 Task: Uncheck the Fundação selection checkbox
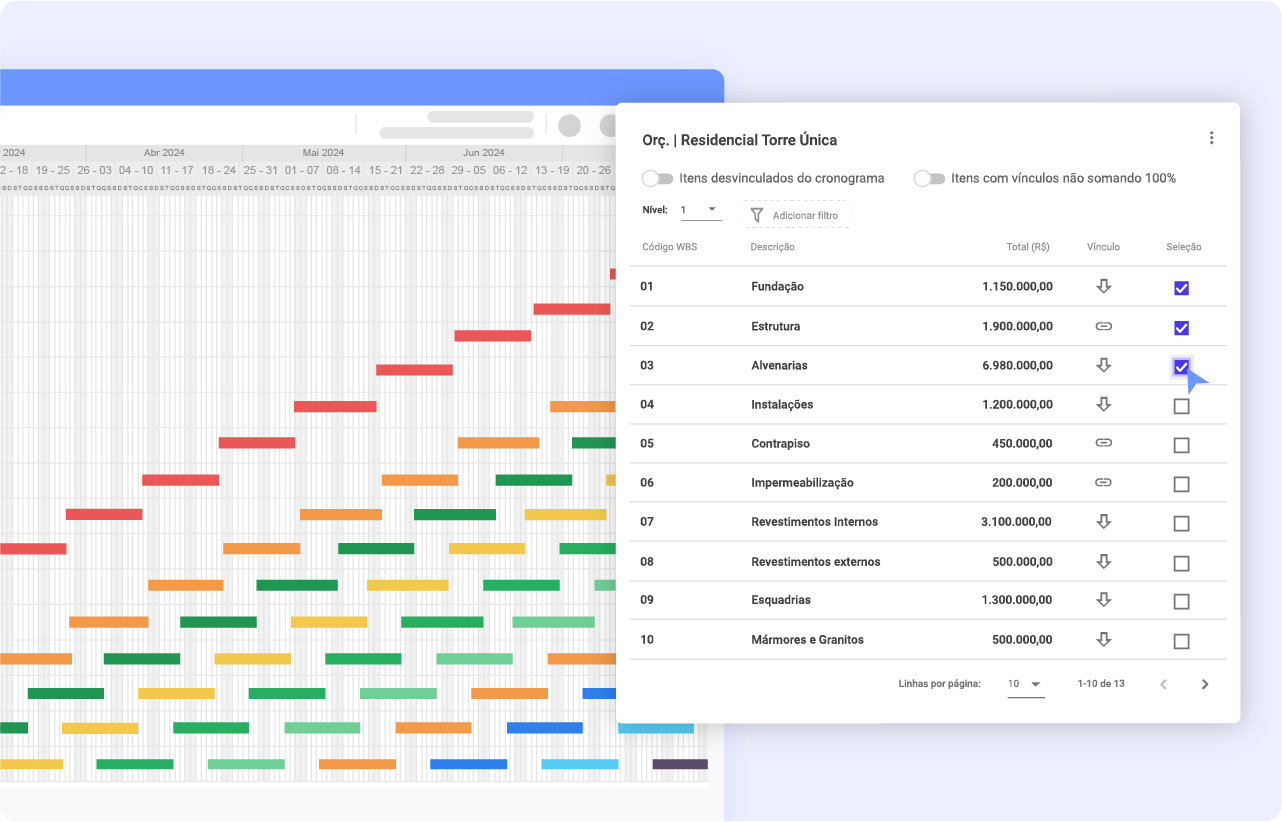tap(1181, 288)
